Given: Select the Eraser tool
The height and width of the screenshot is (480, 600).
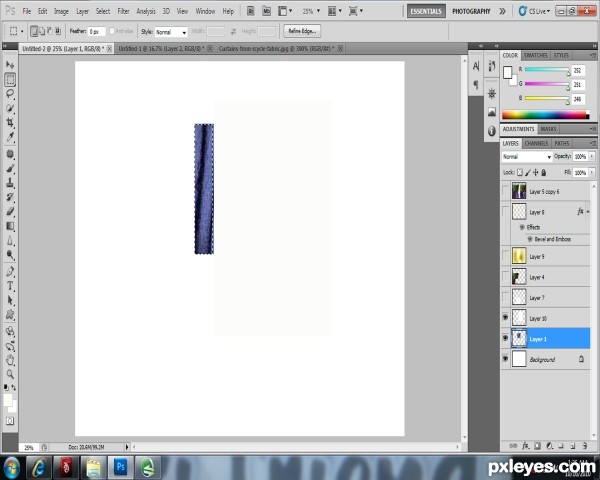Looking at the screenshot, I should (10, 211).
